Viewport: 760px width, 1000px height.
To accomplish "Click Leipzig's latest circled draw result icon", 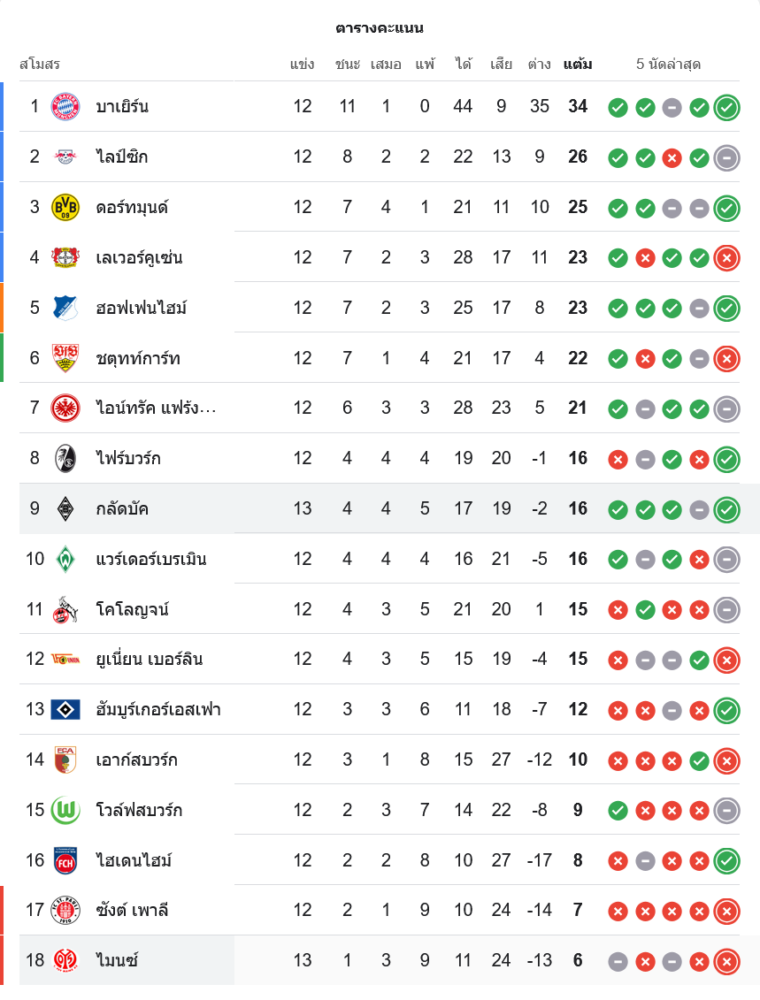I will (x=727, y=157).
